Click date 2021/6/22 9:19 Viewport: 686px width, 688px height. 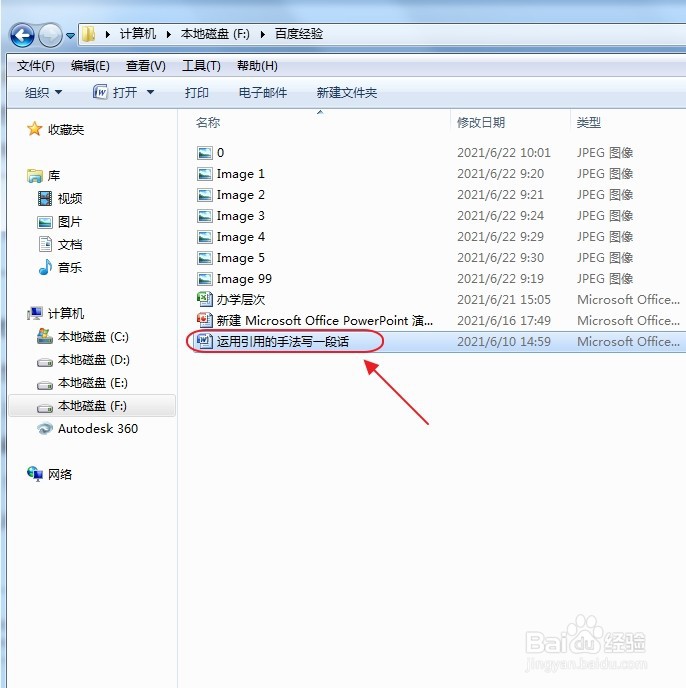pyautogui.click(x=500, y=279)
